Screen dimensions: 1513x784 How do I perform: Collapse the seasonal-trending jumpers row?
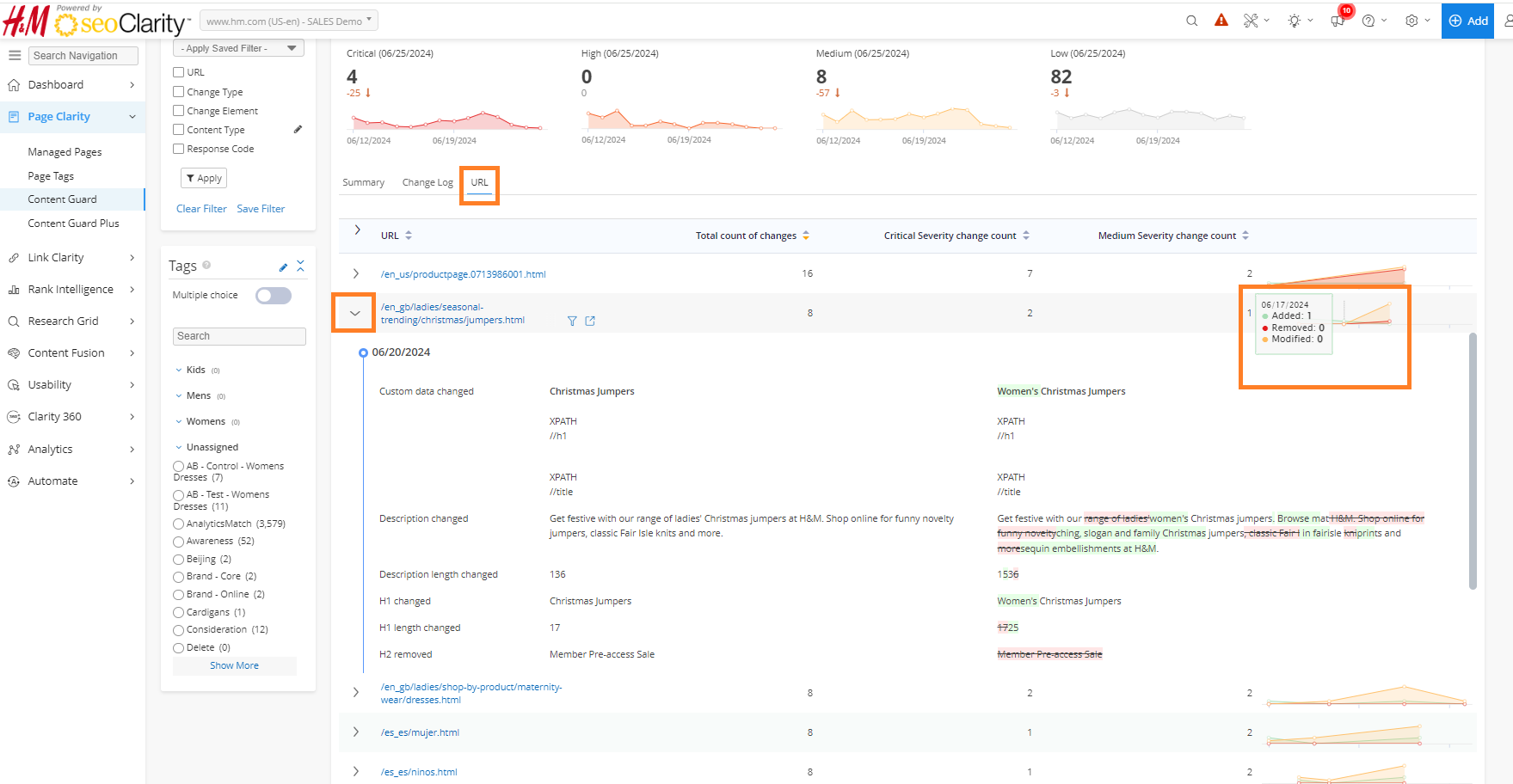pyautogui.click(x=354, y=313)
